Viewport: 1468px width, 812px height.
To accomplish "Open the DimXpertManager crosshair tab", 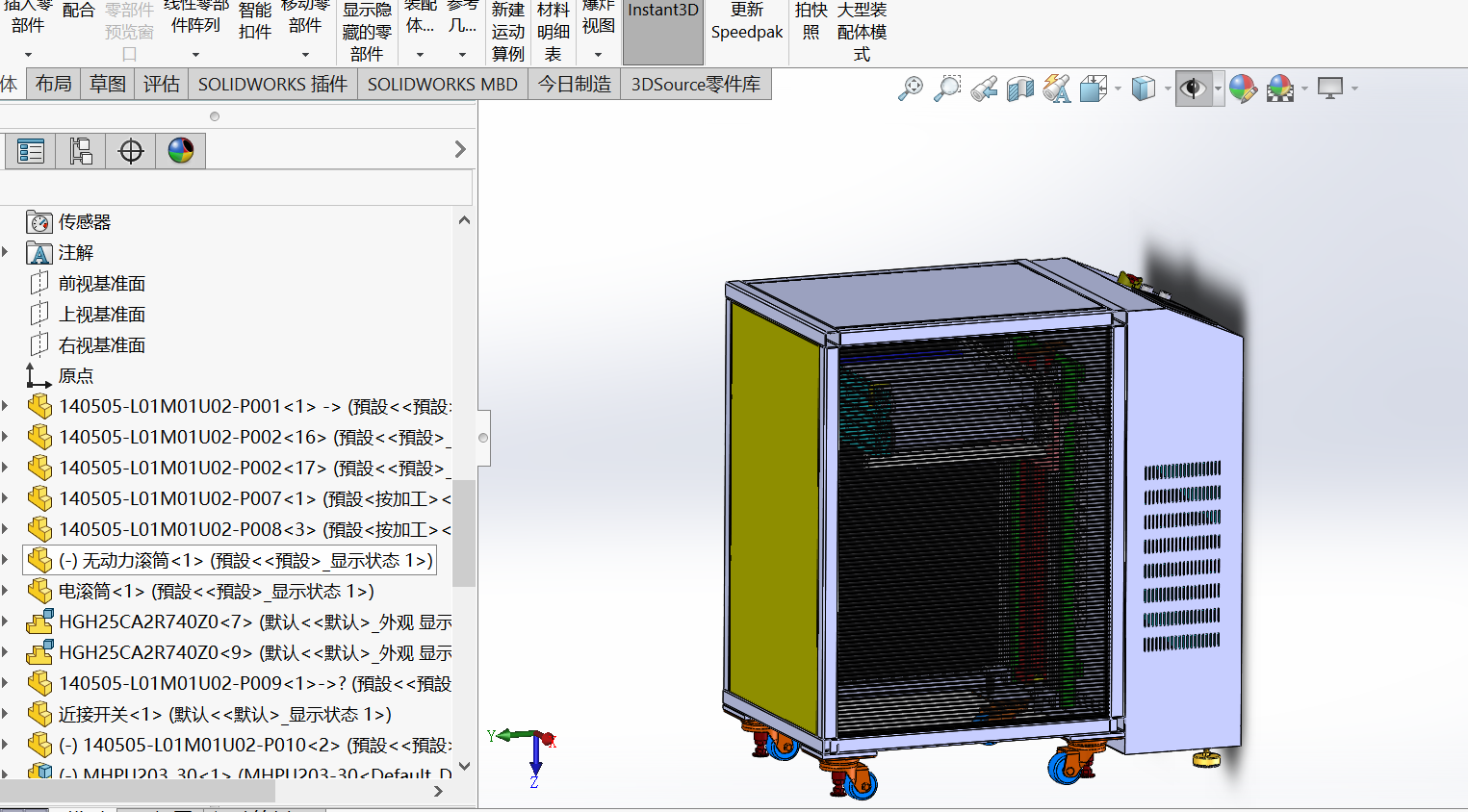I will (x=131, y=151).
